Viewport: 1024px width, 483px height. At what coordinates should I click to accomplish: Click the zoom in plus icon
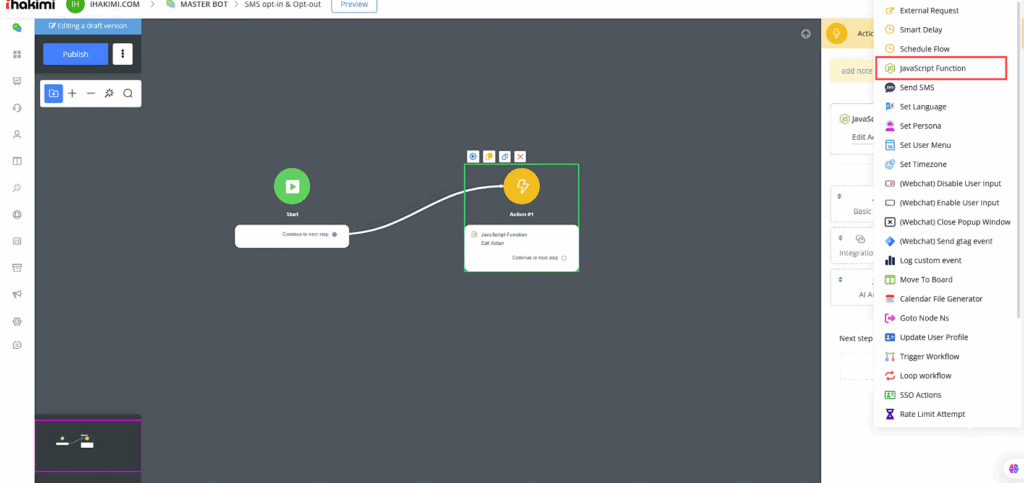click(x=72, y=93)
